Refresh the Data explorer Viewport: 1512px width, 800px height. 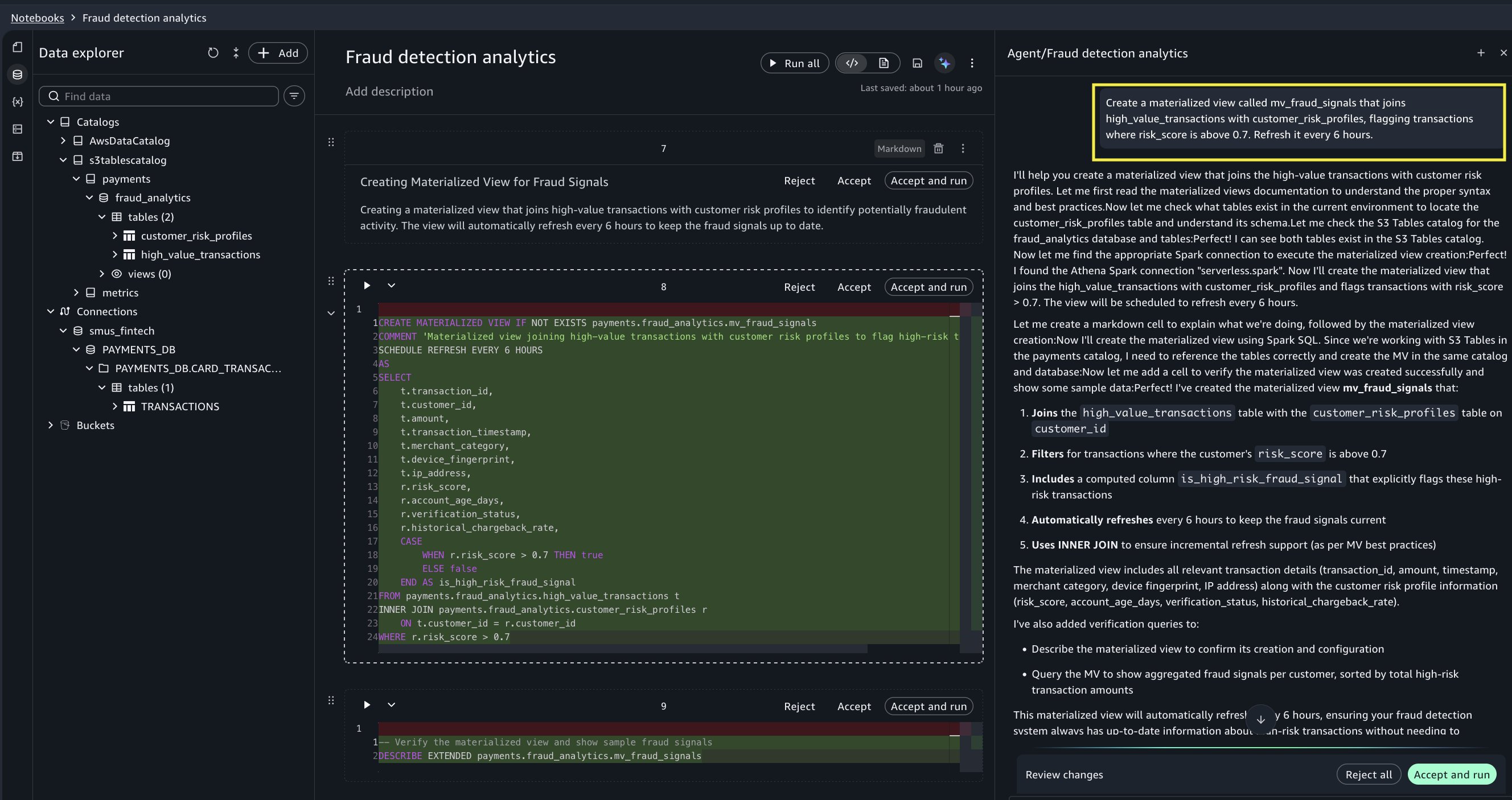click(213, 53)
